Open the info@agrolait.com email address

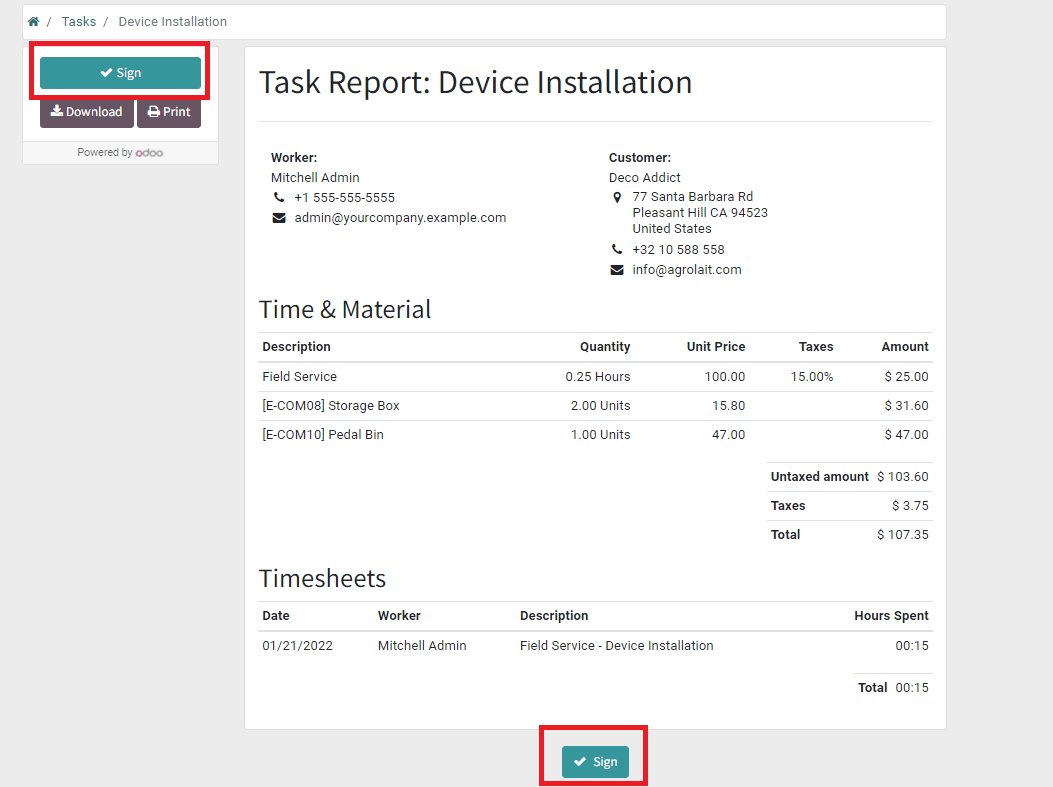pyautogui.click(x=687, y=270)
